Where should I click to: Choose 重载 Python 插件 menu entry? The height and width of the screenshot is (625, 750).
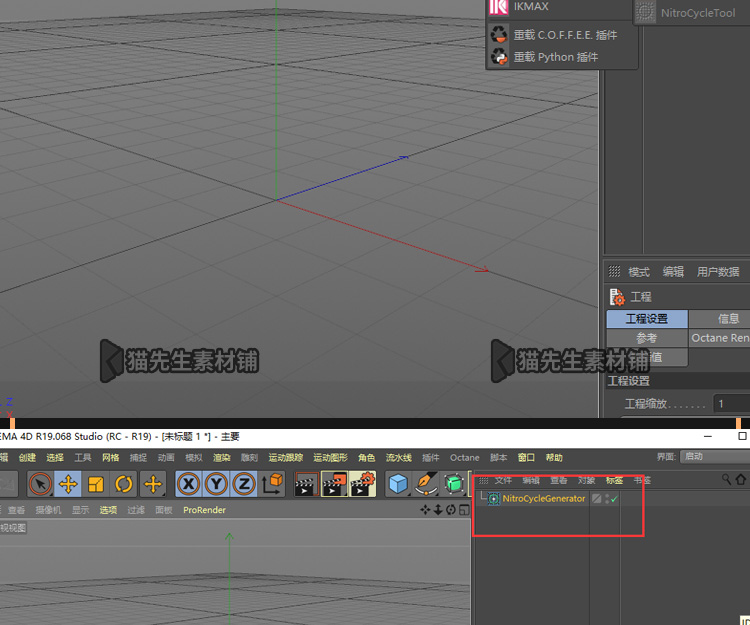(x=556, y=57)
